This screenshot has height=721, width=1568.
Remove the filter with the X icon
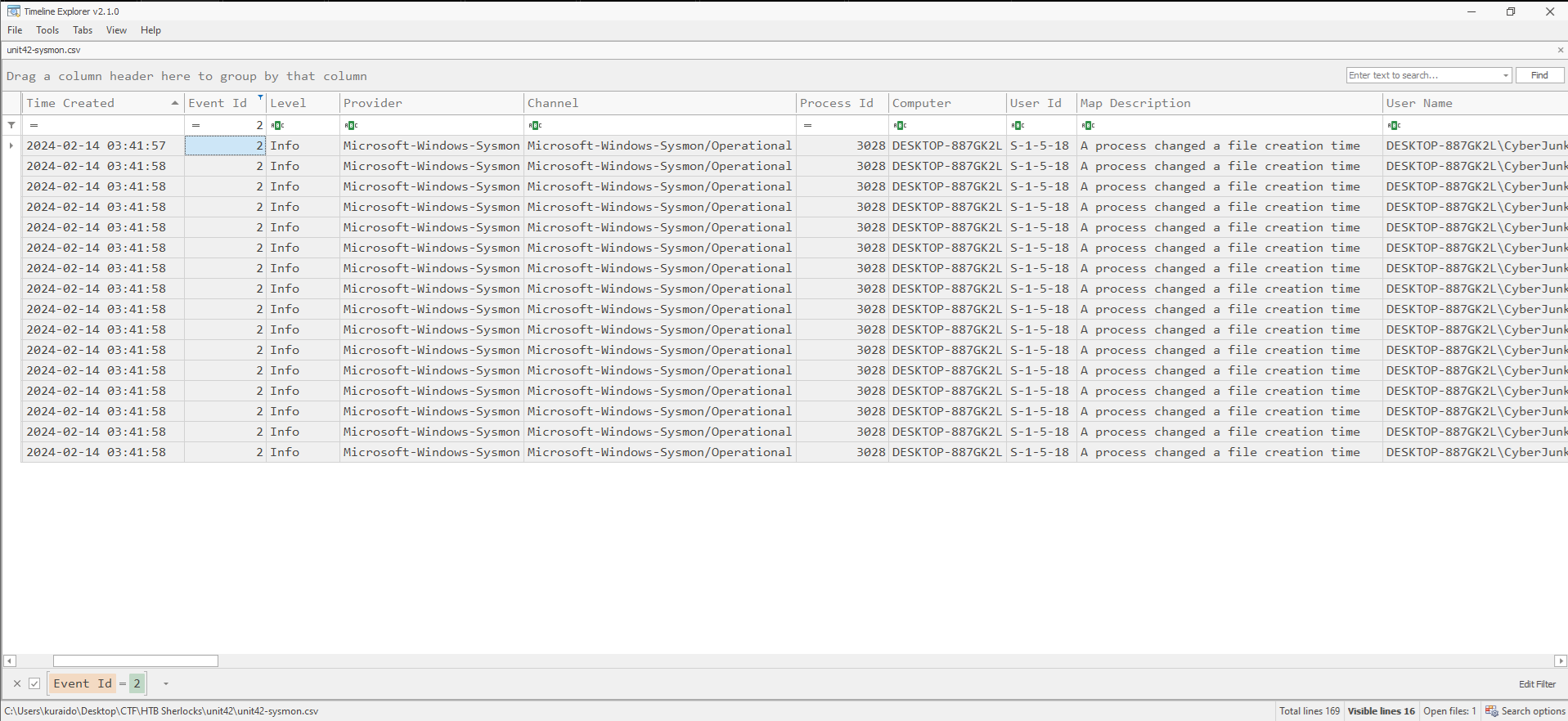17,683
